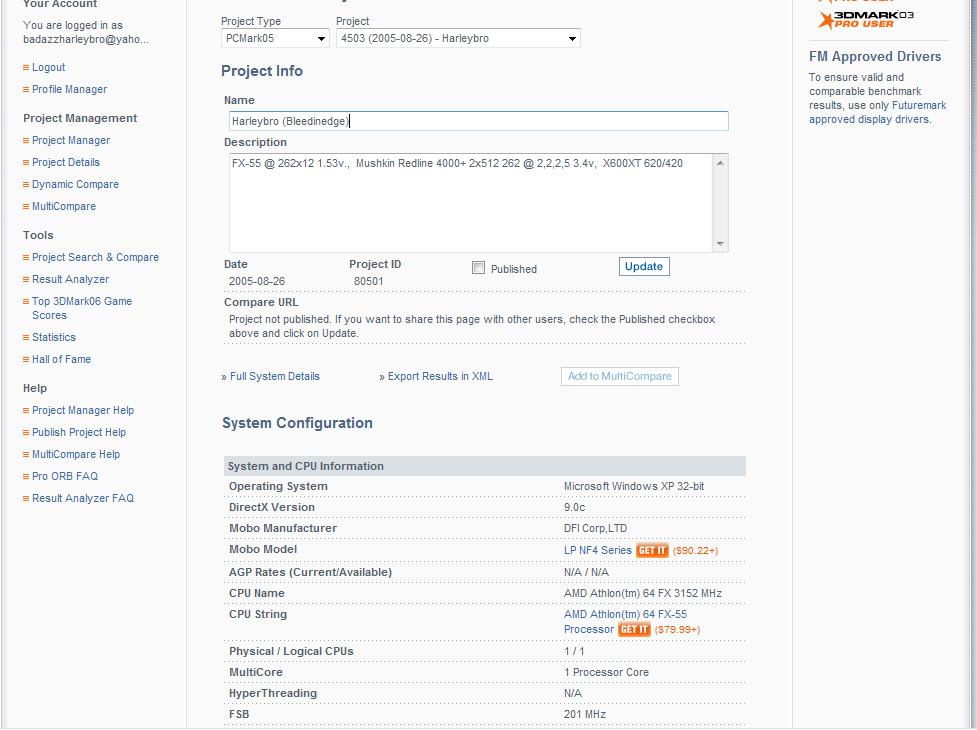Click the bullet icon beside Hall of Fame

(26, 359)
